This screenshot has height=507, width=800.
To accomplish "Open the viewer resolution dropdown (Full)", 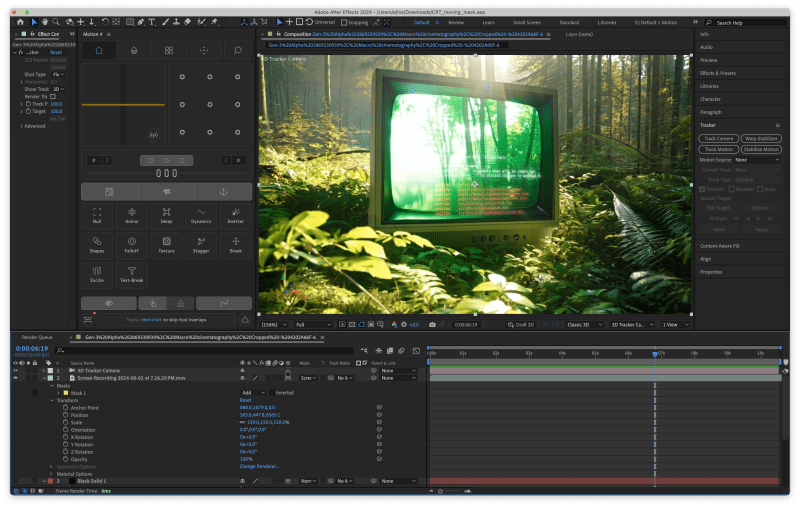I will 312,324.
